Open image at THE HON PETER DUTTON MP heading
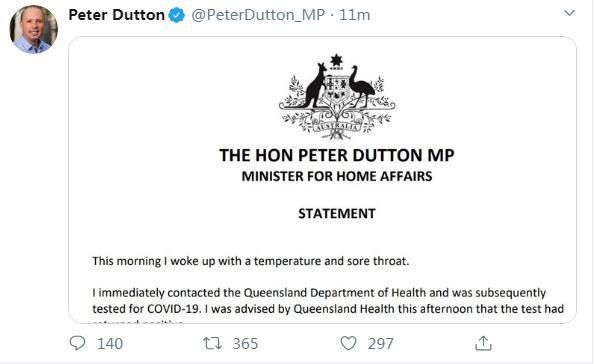 (337, 155)
